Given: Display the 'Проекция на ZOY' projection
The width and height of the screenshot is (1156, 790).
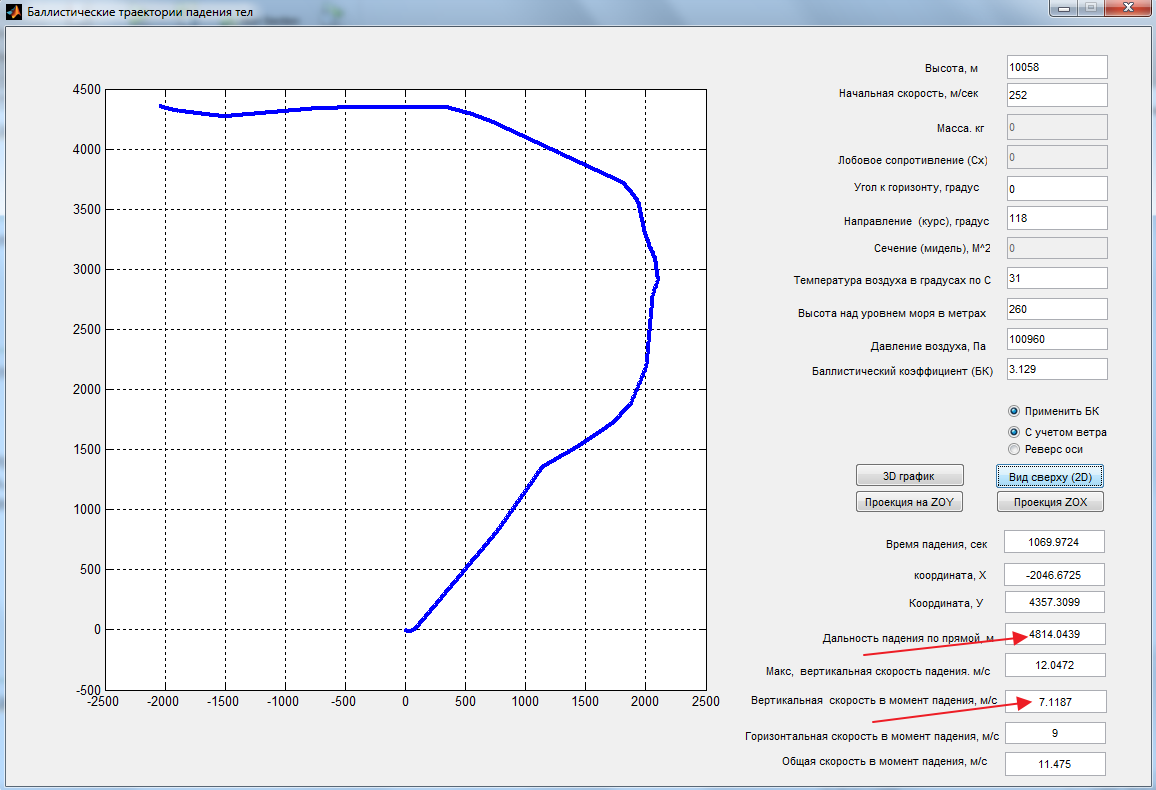Looking at the screenshot, I should (909, 502).
